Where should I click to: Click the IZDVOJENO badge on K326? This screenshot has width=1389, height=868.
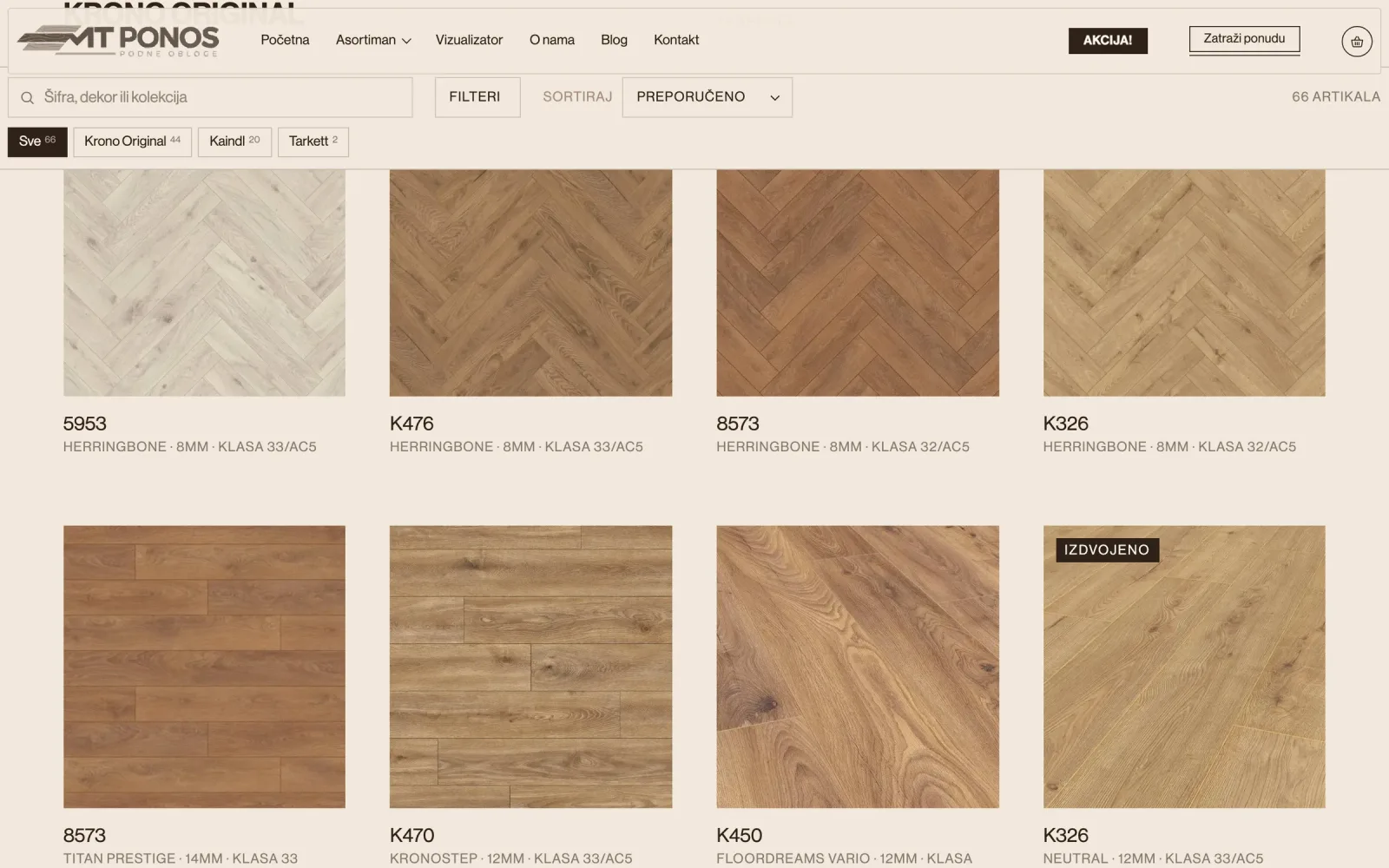1107,549
